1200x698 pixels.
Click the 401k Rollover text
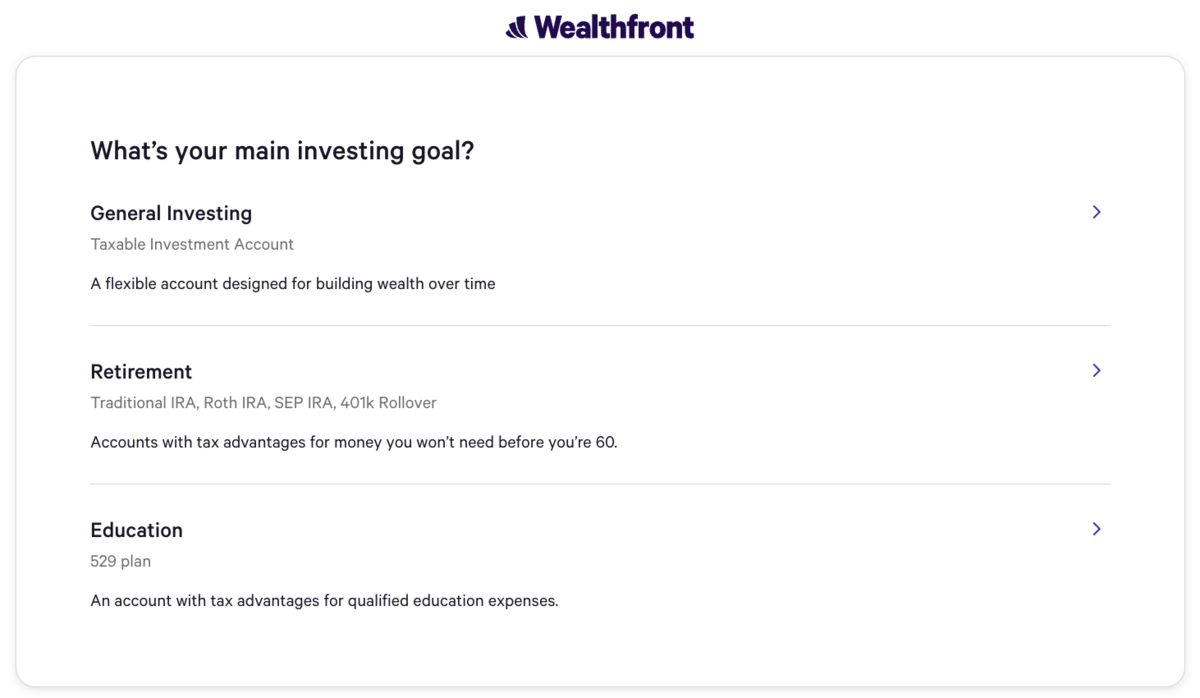click(x=388, y=403)
